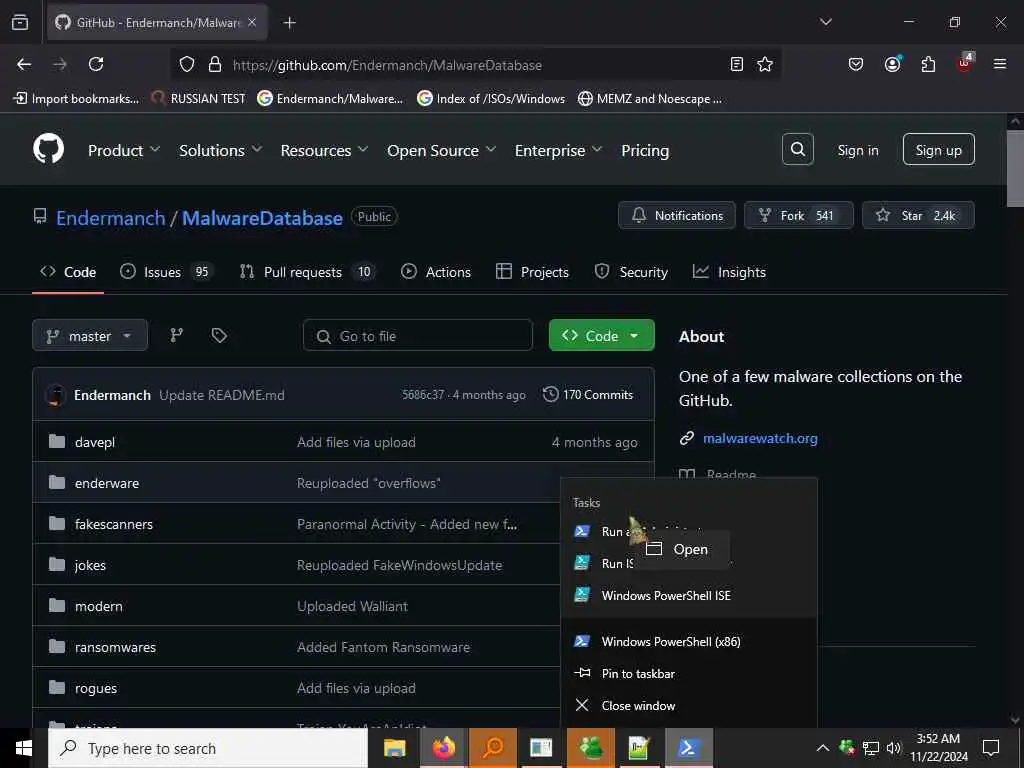Open the GitHub search magnifier button
Viewport: 1024px width, 768px height.
(797, 150)
